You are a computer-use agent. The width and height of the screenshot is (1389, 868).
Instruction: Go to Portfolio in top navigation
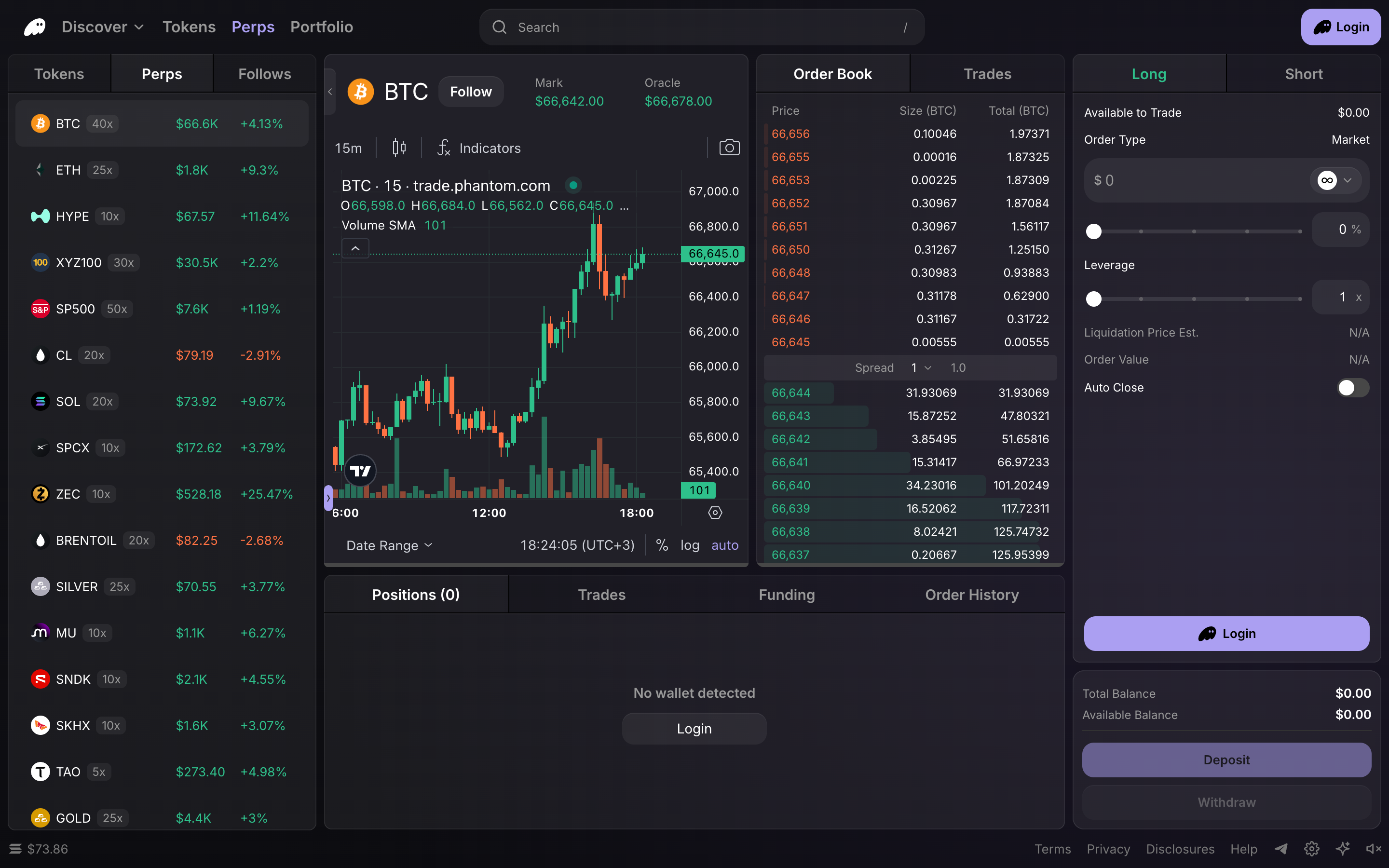(x=321, y=27)
